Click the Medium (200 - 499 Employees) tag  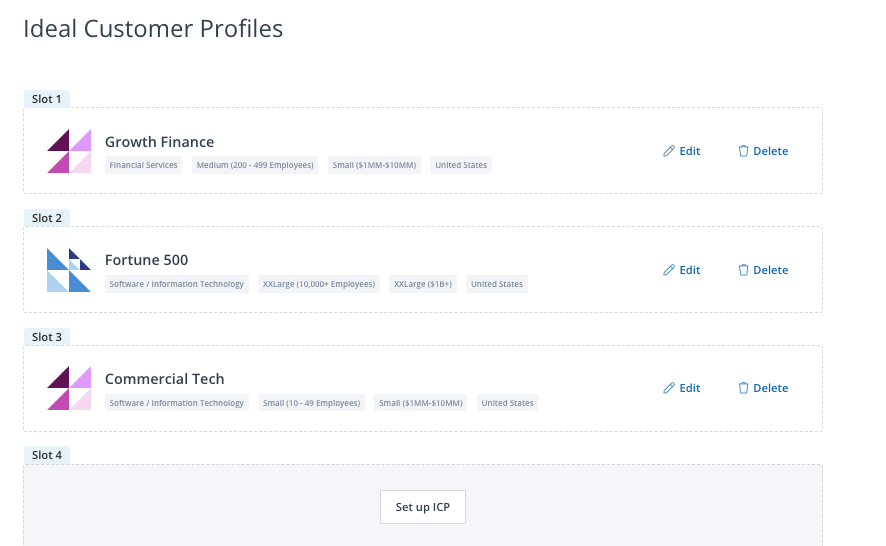255,165
